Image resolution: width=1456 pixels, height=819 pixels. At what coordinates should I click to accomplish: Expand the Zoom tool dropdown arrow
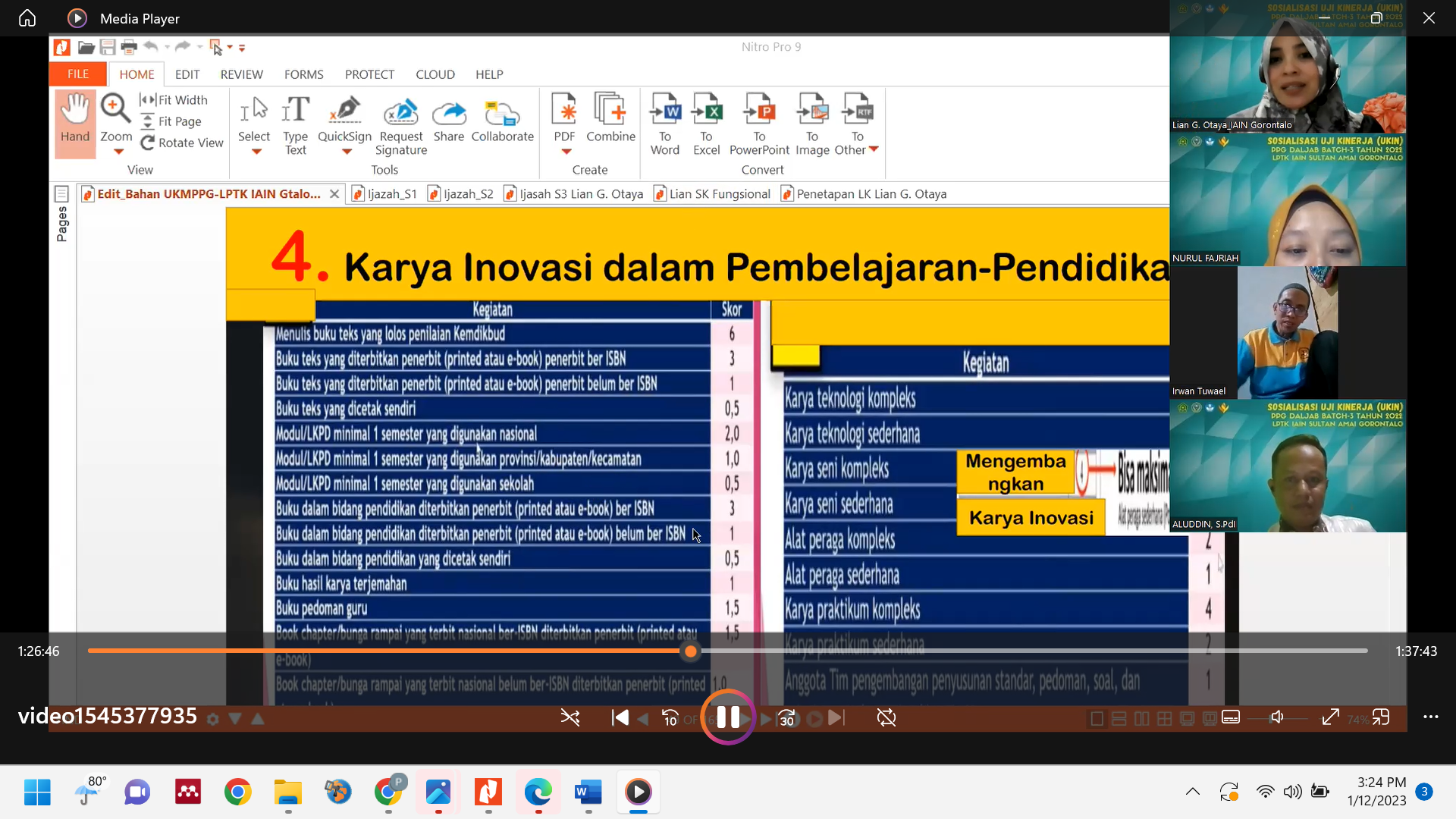tap(118, 152)
